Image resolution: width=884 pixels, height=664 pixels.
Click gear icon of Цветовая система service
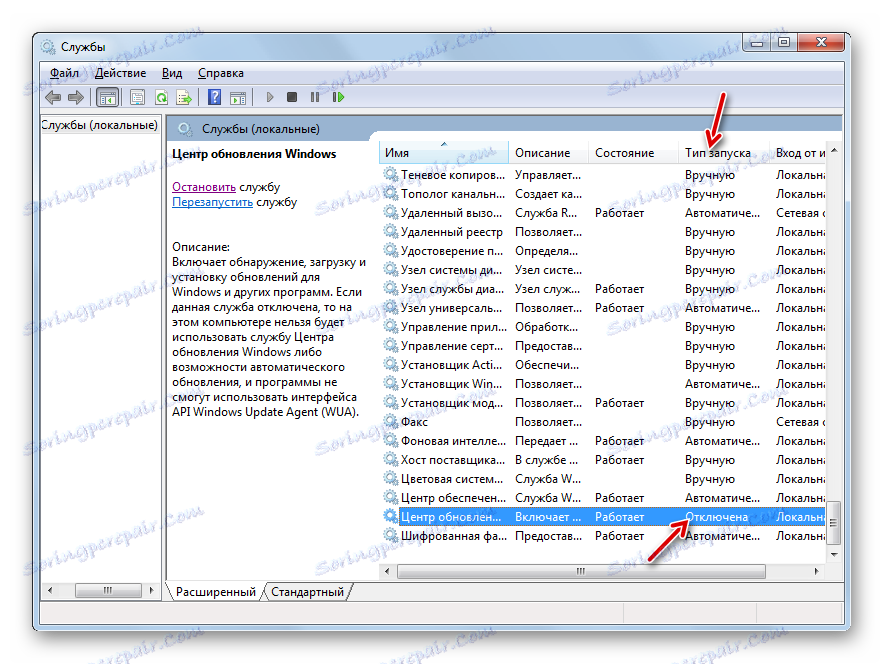click(390, 479)
